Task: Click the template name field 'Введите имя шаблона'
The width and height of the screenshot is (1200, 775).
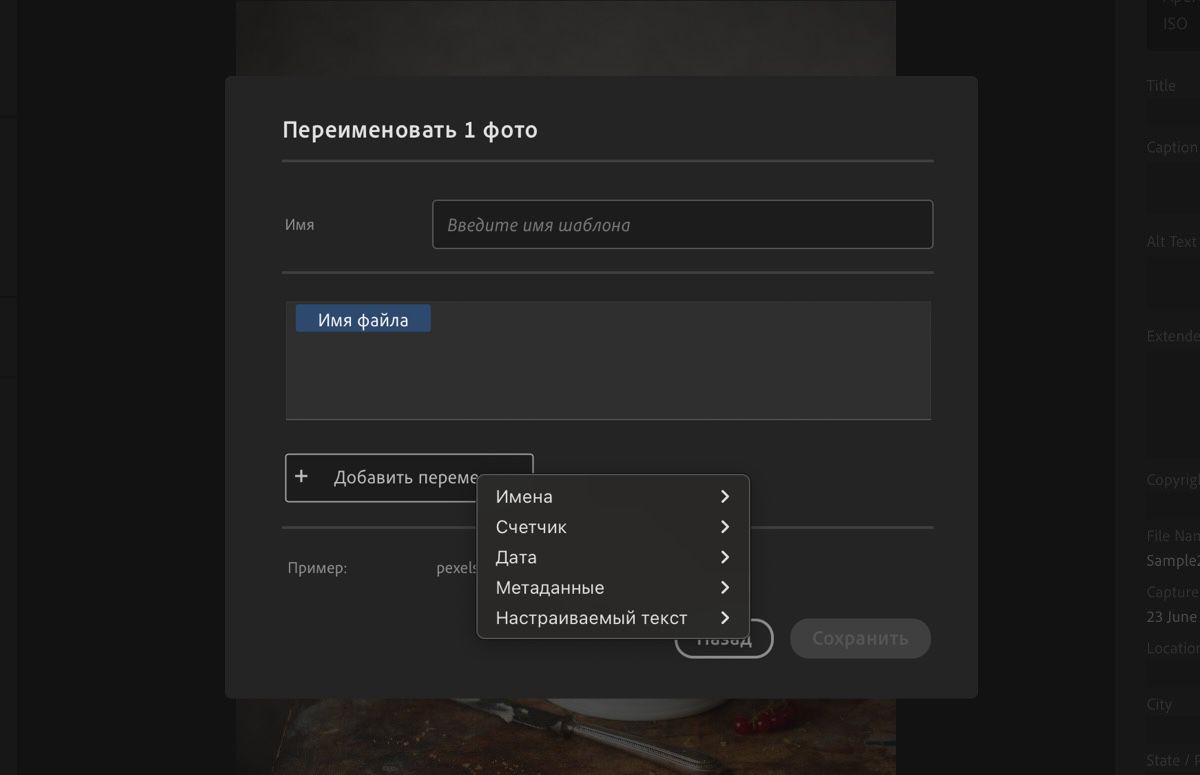Action: click(x=682, y=224)
